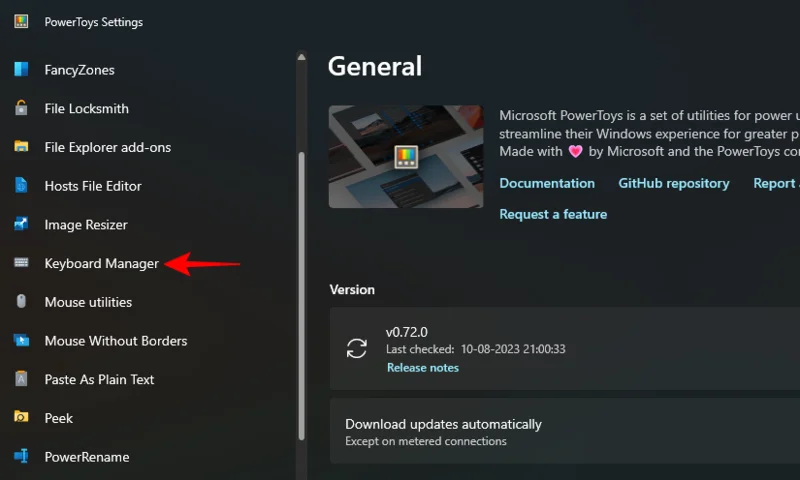Click the PowerToys app logo in title bar
The height and width of the screenshot is (480, 800).
tap(21, 21)
